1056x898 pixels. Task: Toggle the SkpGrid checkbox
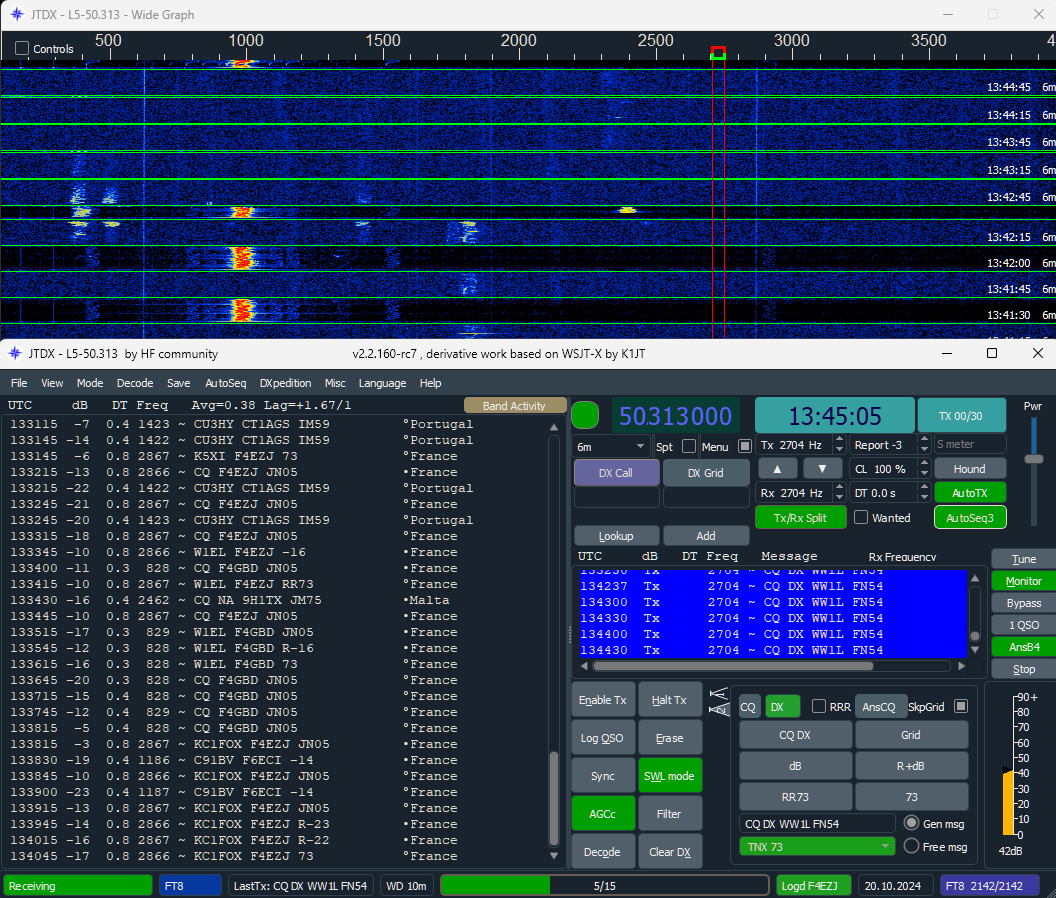[961, 706]
